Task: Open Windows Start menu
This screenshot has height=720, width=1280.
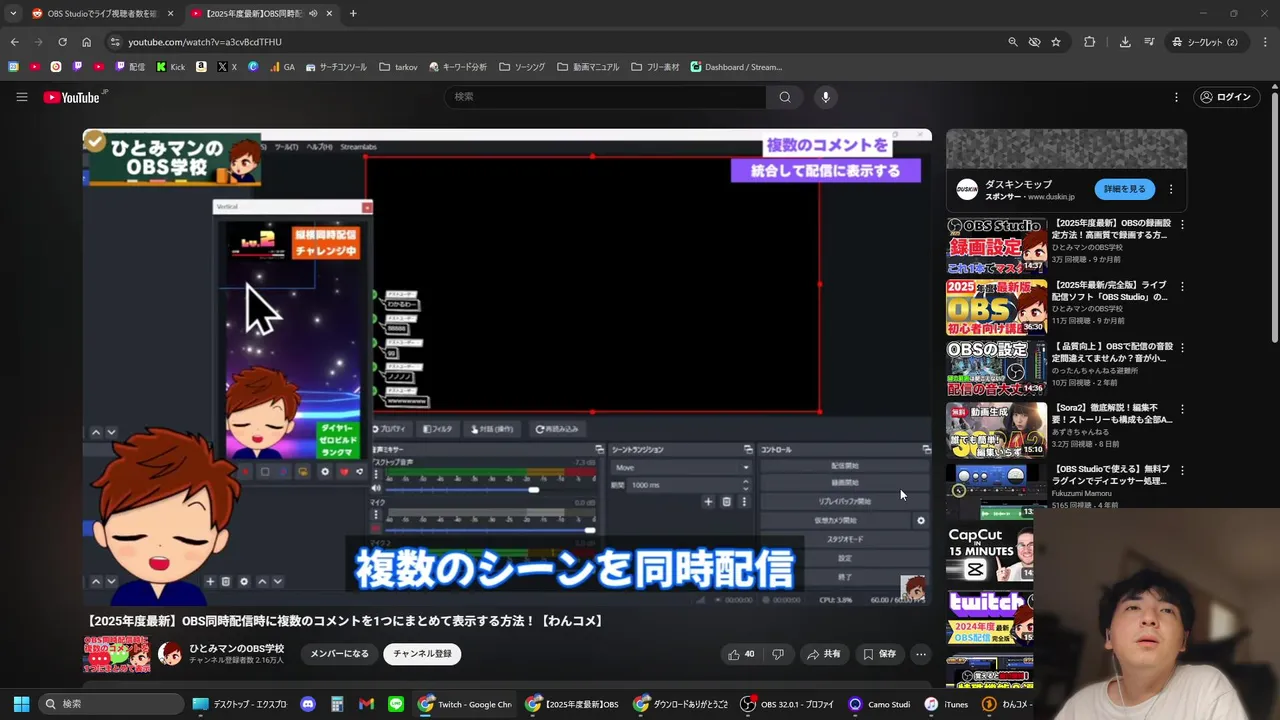Action: [21, 704]
